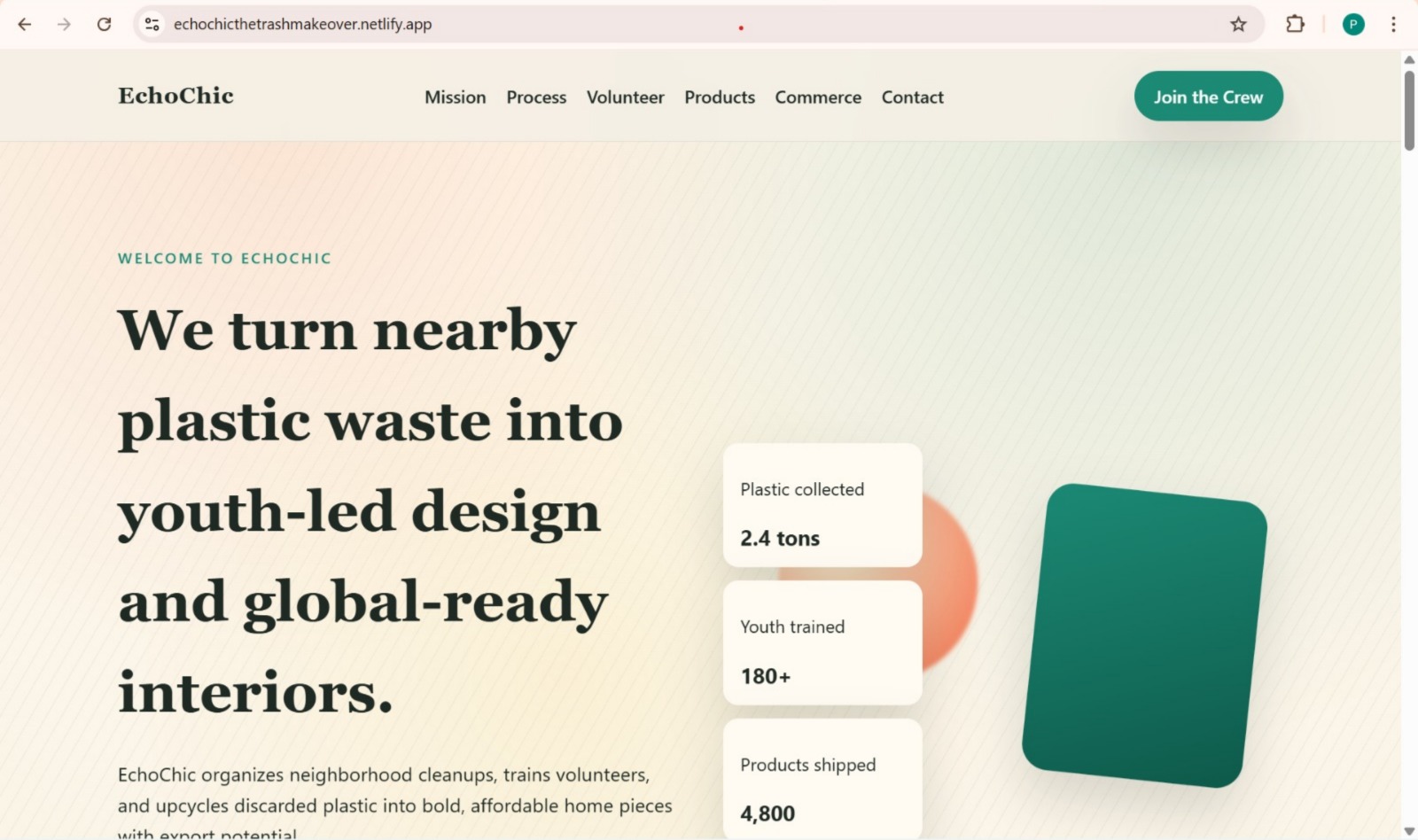Open the browser extensions puzzle icon
The width and height of the screenshot is (1418, 840).
coord(1295,24)
